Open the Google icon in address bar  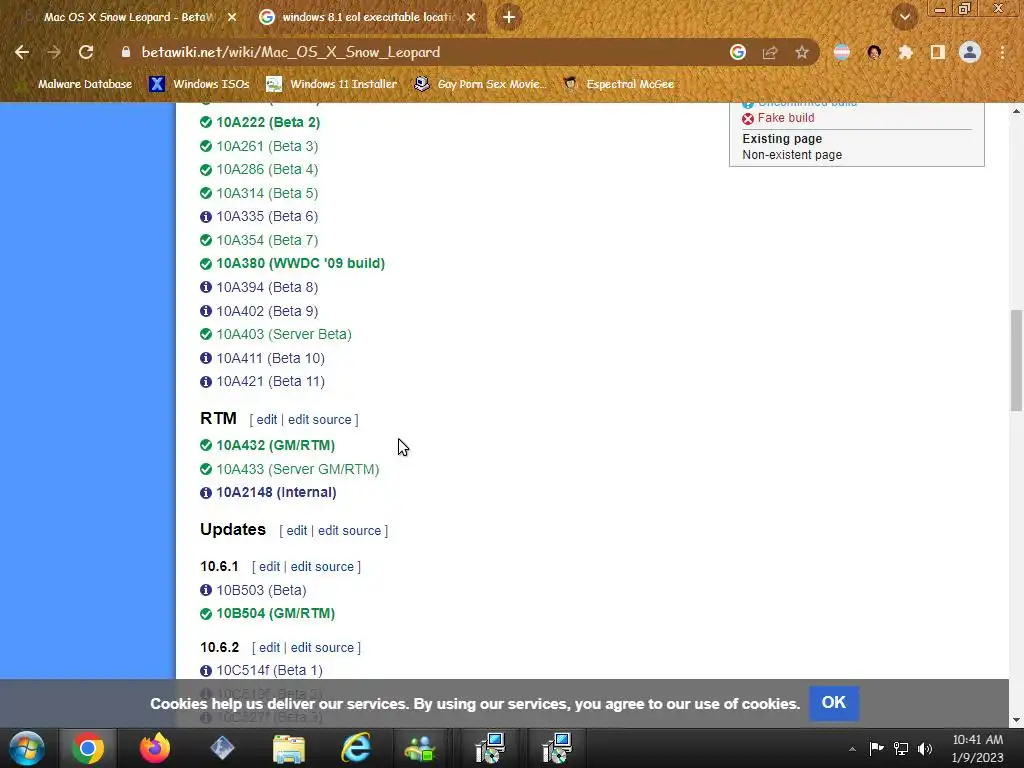738,52
